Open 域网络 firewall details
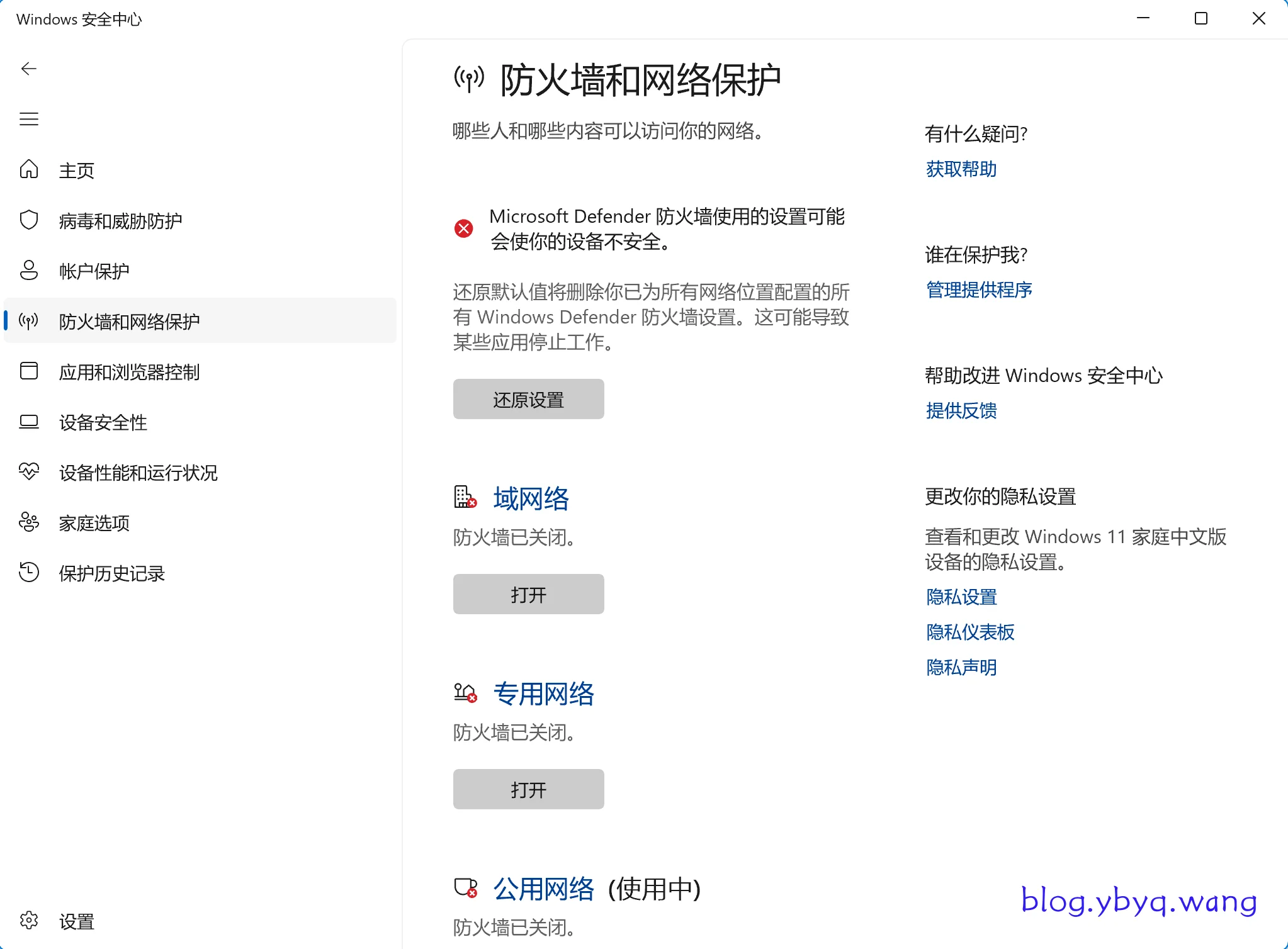This screenshot has width=1288, height=949. [x=531, y=498]
